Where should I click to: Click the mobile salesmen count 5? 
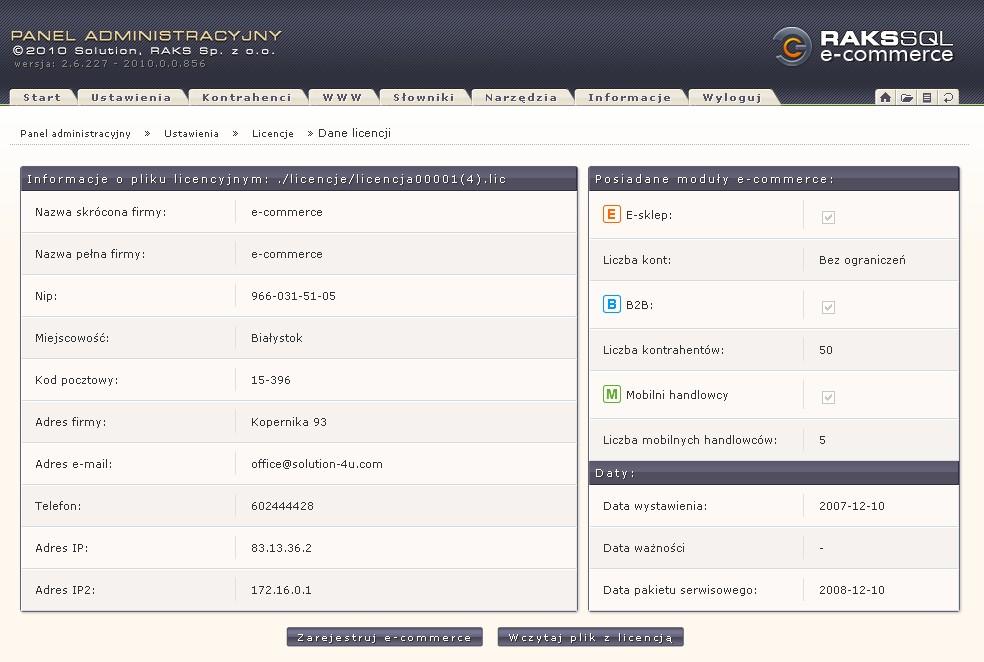(822, 440)
